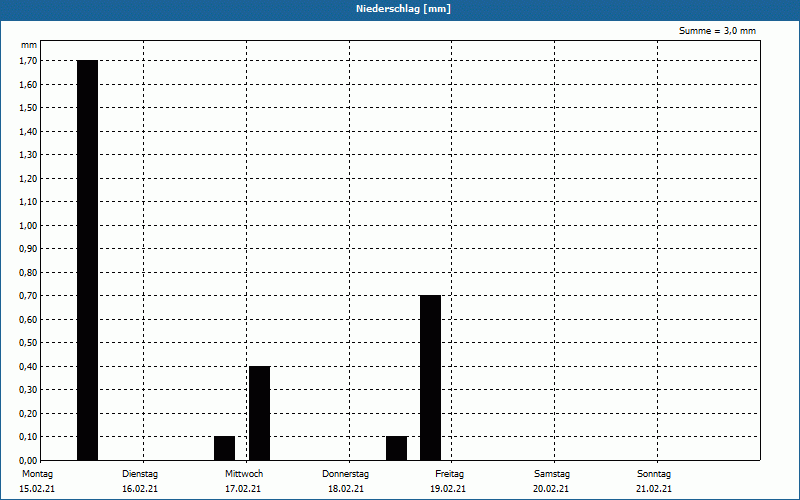Click the mm unit label above y-axis
This screenshot has width=800, height=500.
coord(29,45)
